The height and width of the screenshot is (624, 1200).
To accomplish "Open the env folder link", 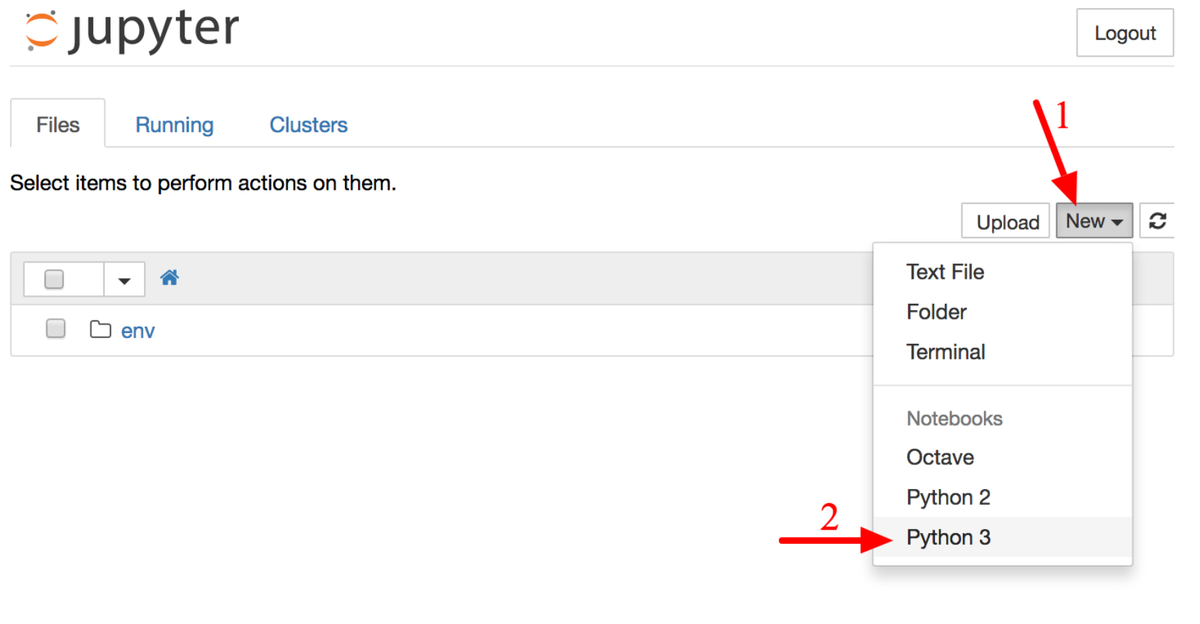I will coord(138,330).
